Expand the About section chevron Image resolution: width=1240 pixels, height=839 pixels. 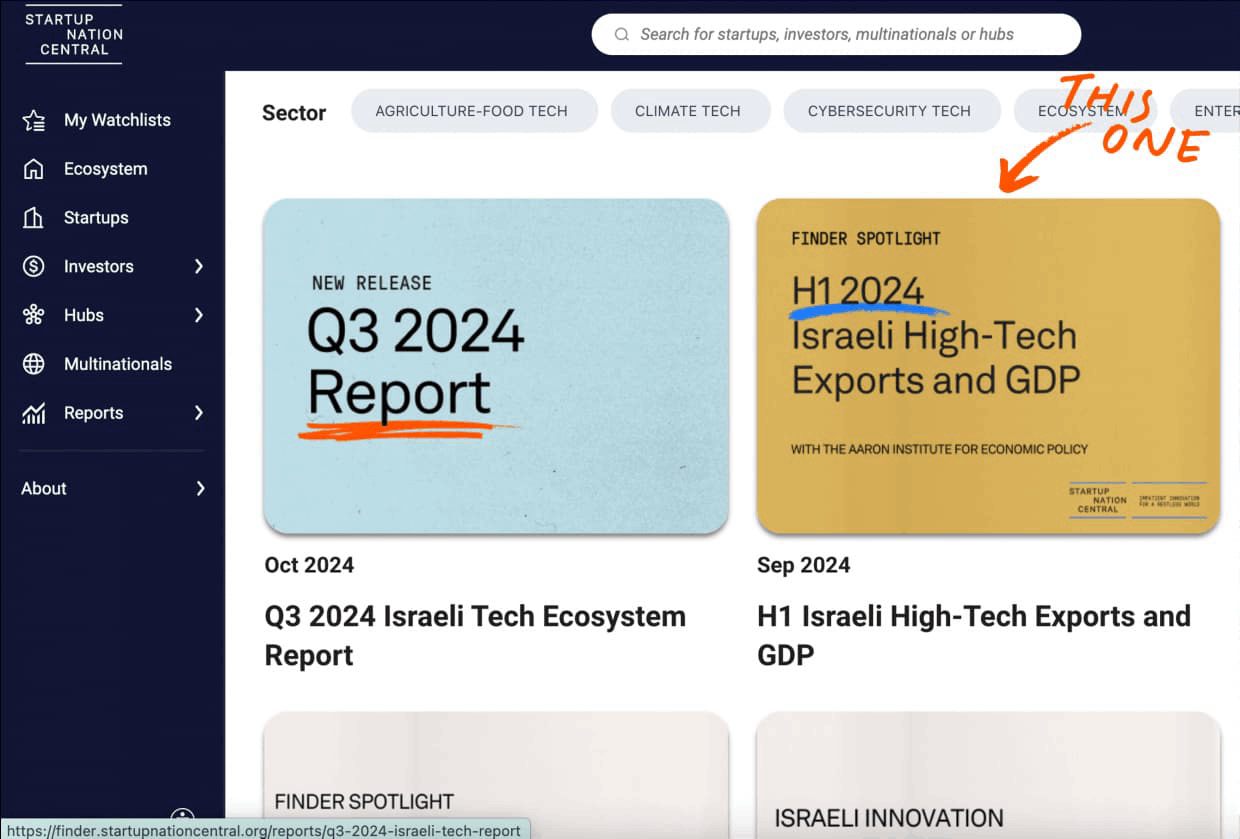200,489
